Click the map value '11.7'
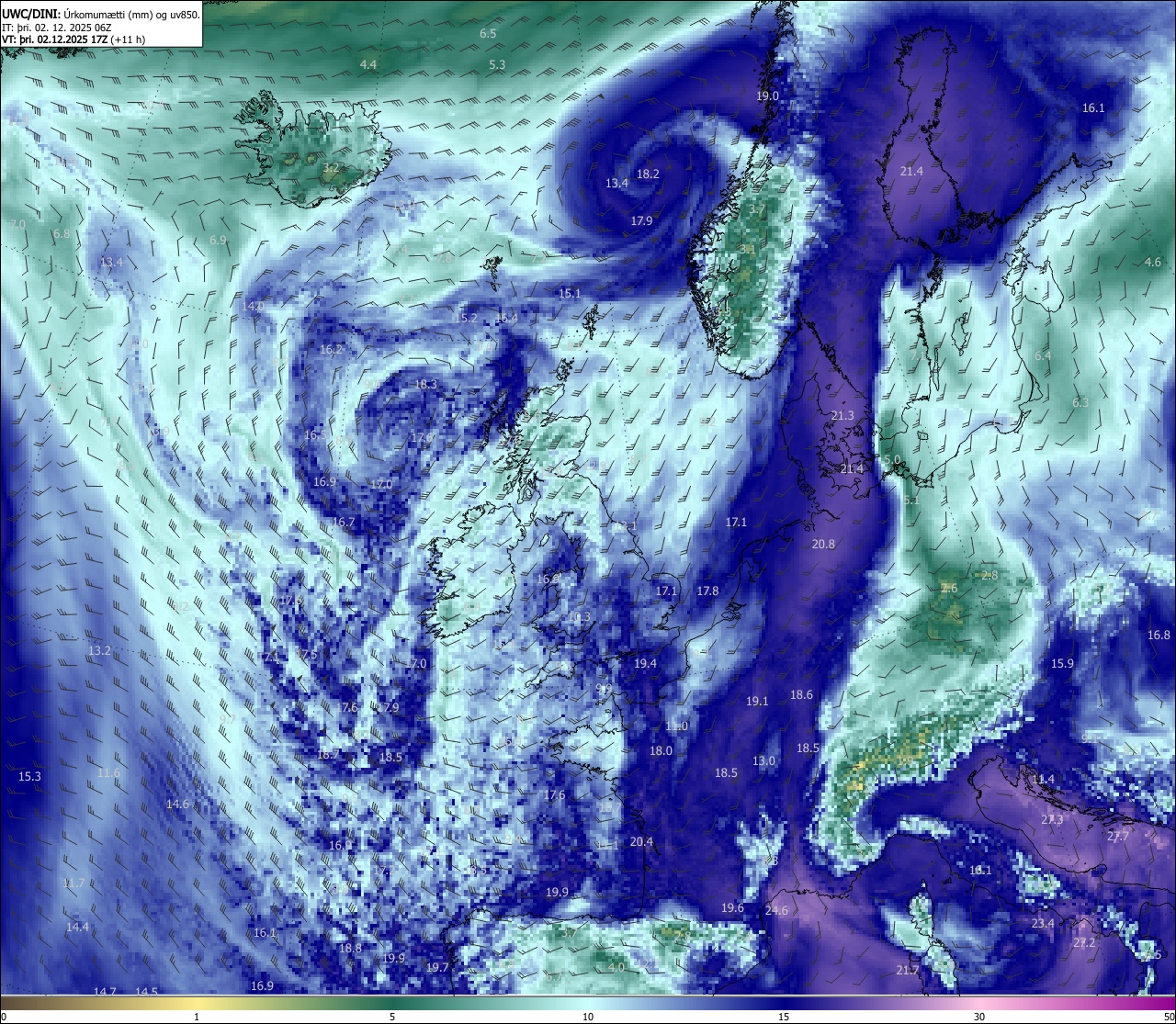 pyautogui.click(x=73, y=883)
